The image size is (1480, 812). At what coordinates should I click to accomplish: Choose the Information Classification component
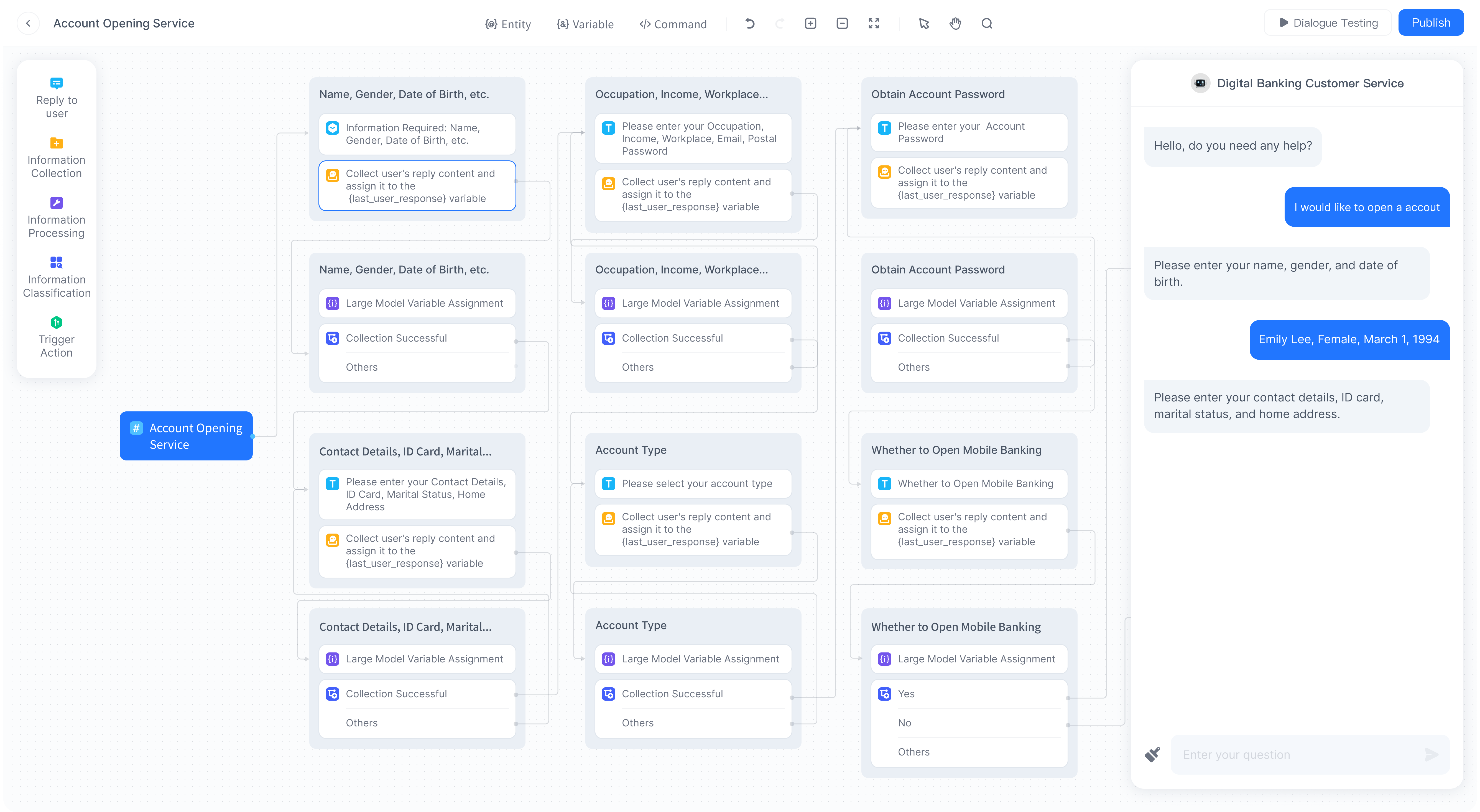pos(56,277)
